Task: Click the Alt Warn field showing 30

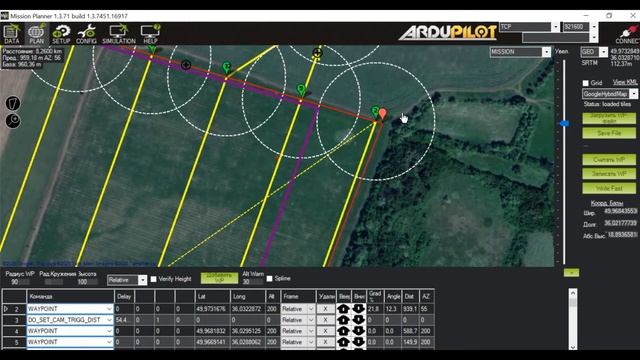Action: pyautogui.click(x=252, y=282)
